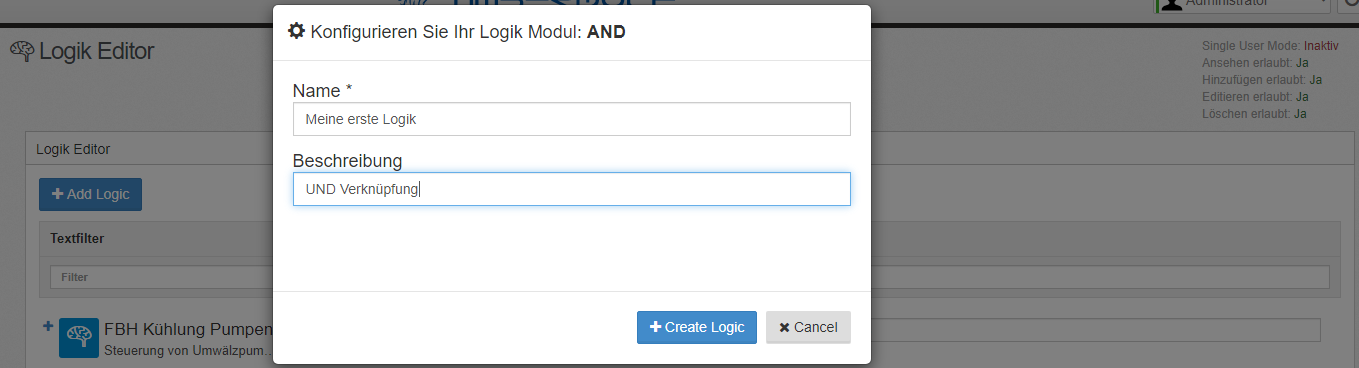Click the Add Logic button

[90, 194]
